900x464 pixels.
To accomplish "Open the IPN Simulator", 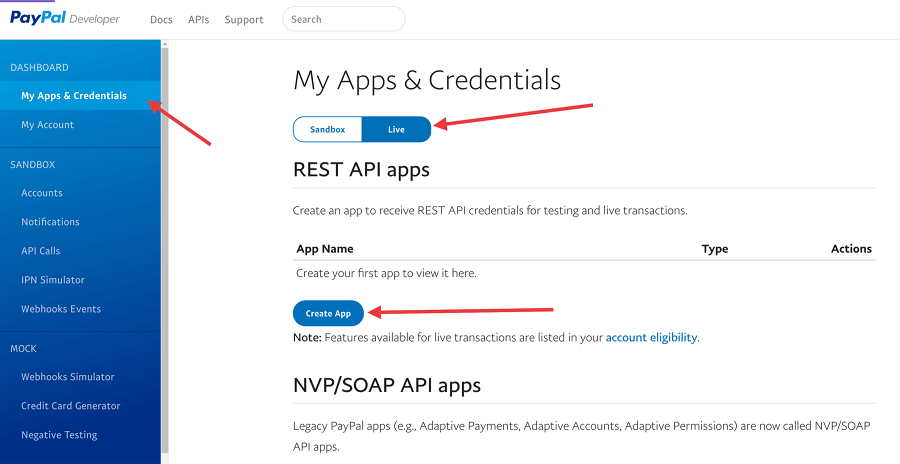I will (53, 280).
